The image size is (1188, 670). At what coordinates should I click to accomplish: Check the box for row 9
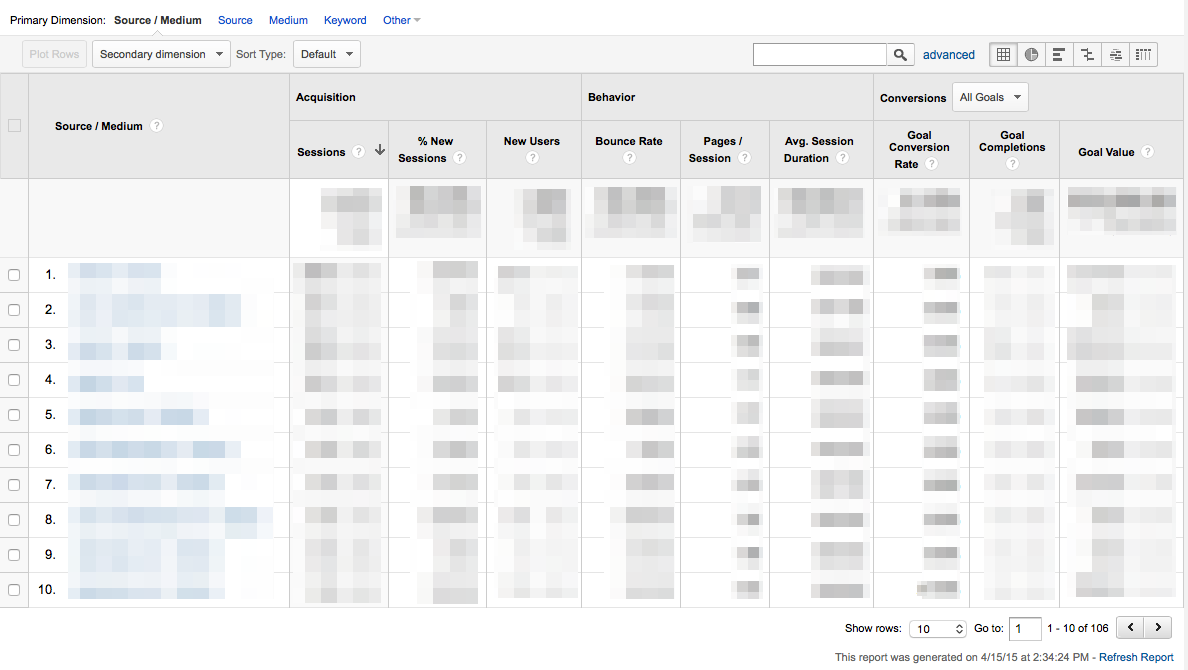[x=14, y=555]
